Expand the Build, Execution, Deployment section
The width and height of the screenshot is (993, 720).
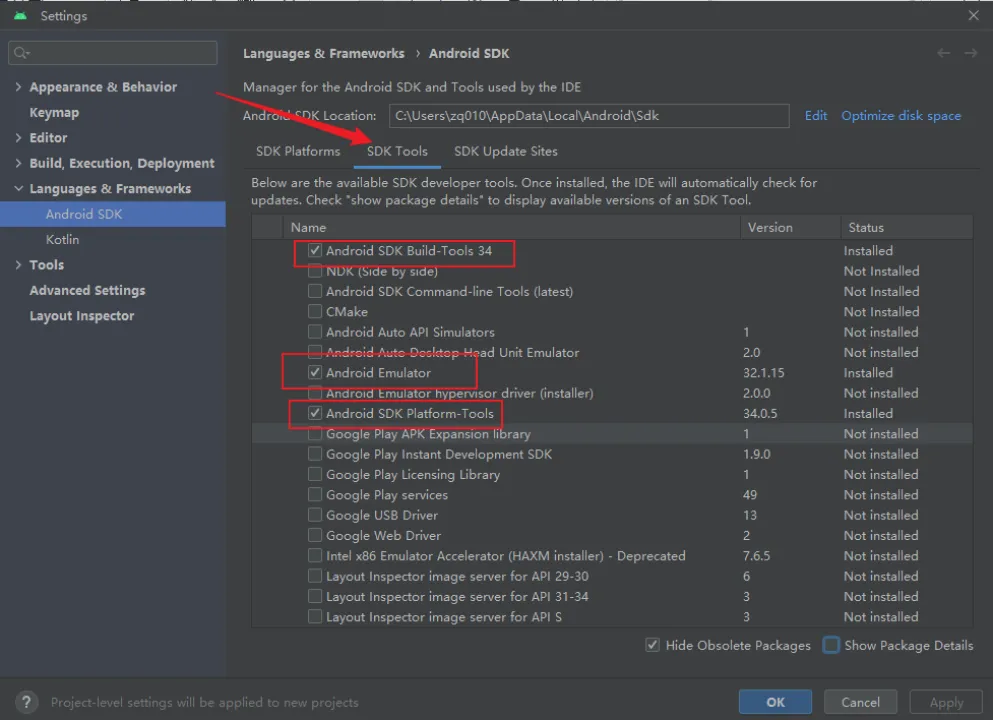[18, 163]
